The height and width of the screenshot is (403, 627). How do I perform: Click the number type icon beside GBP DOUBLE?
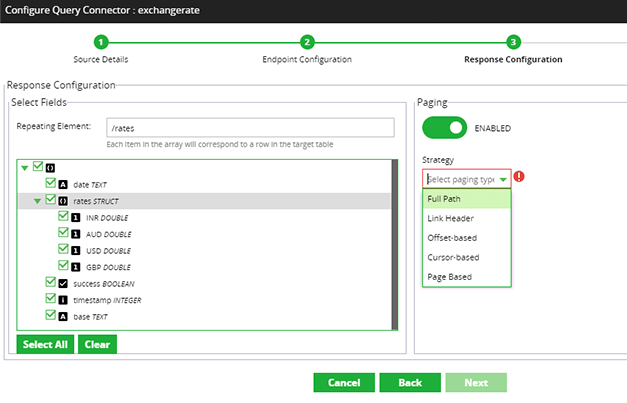click(76, 267)
